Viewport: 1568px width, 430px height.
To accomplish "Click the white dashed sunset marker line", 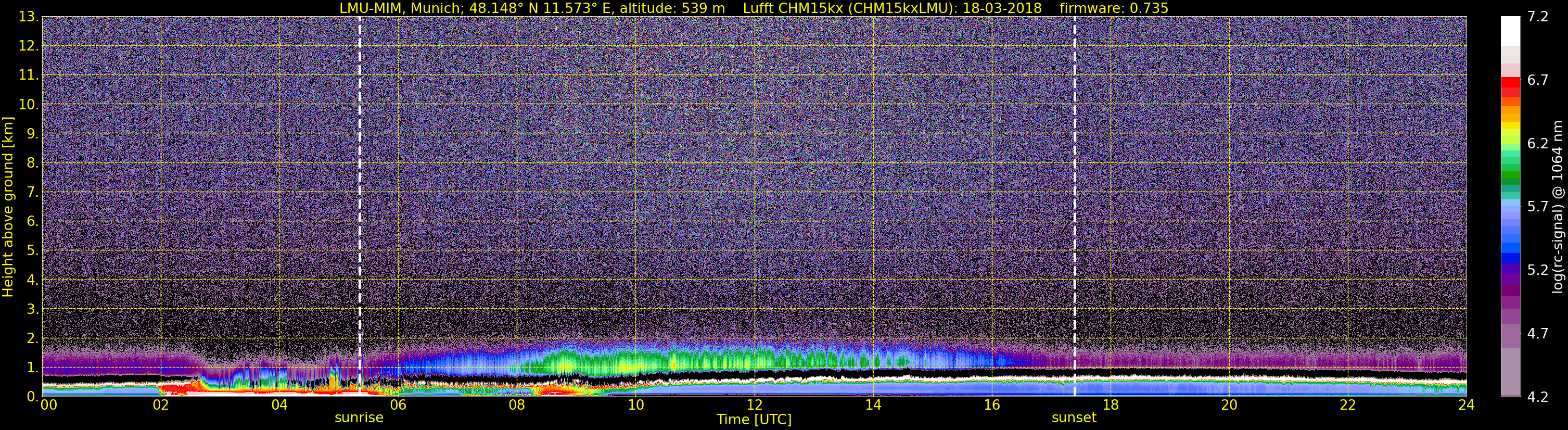I will click(1074, 207).
